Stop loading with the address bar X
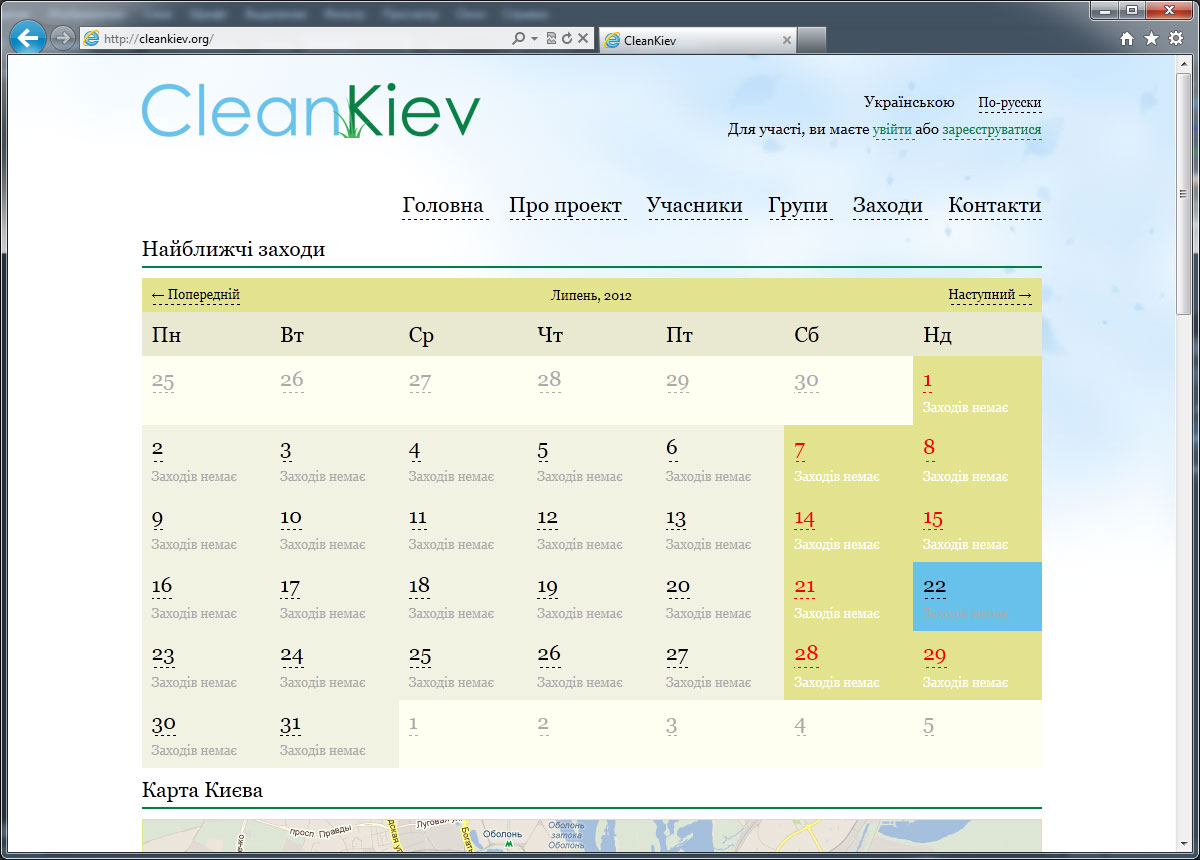 point(583,39)
